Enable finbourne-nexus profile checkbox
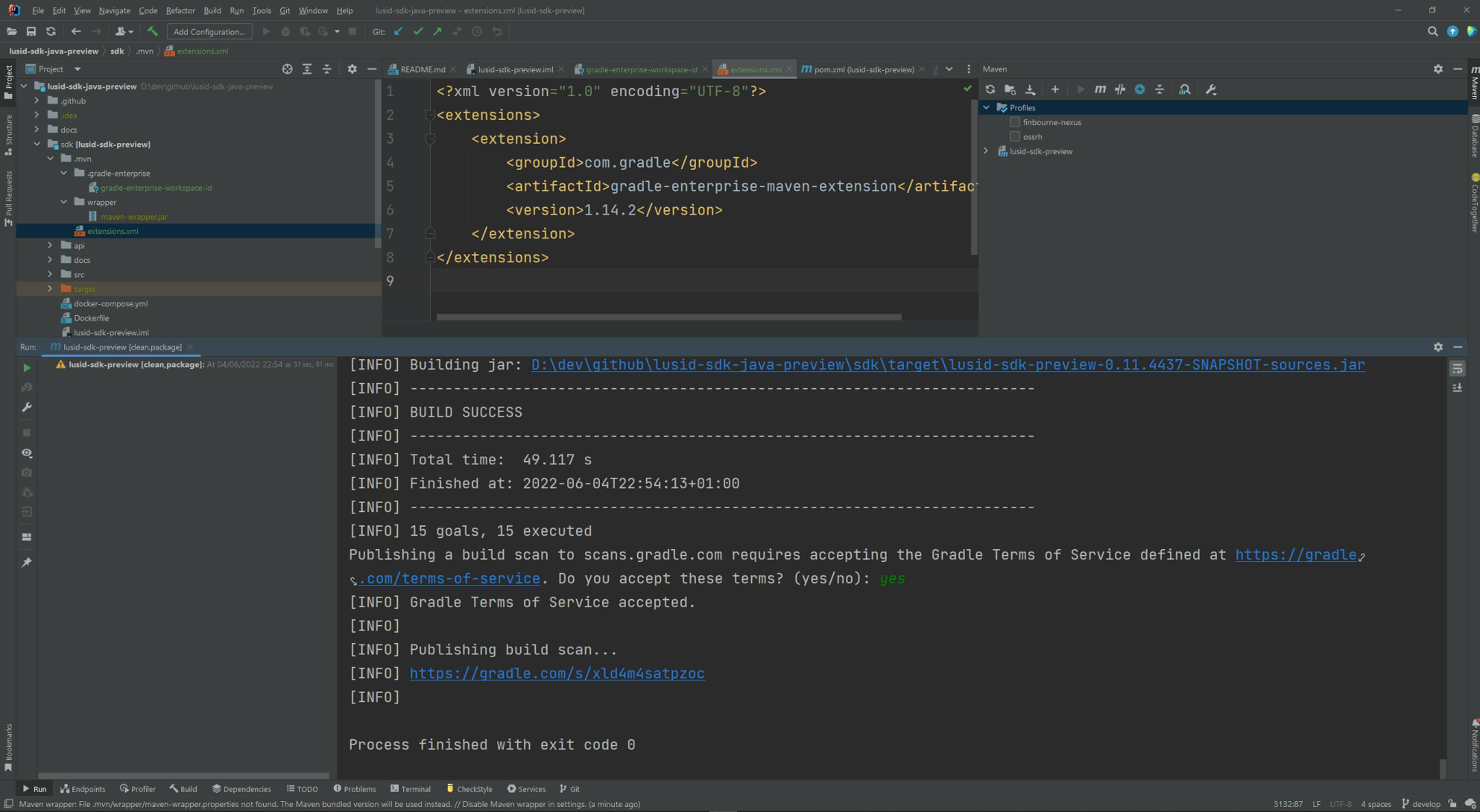 point(1015,122)
